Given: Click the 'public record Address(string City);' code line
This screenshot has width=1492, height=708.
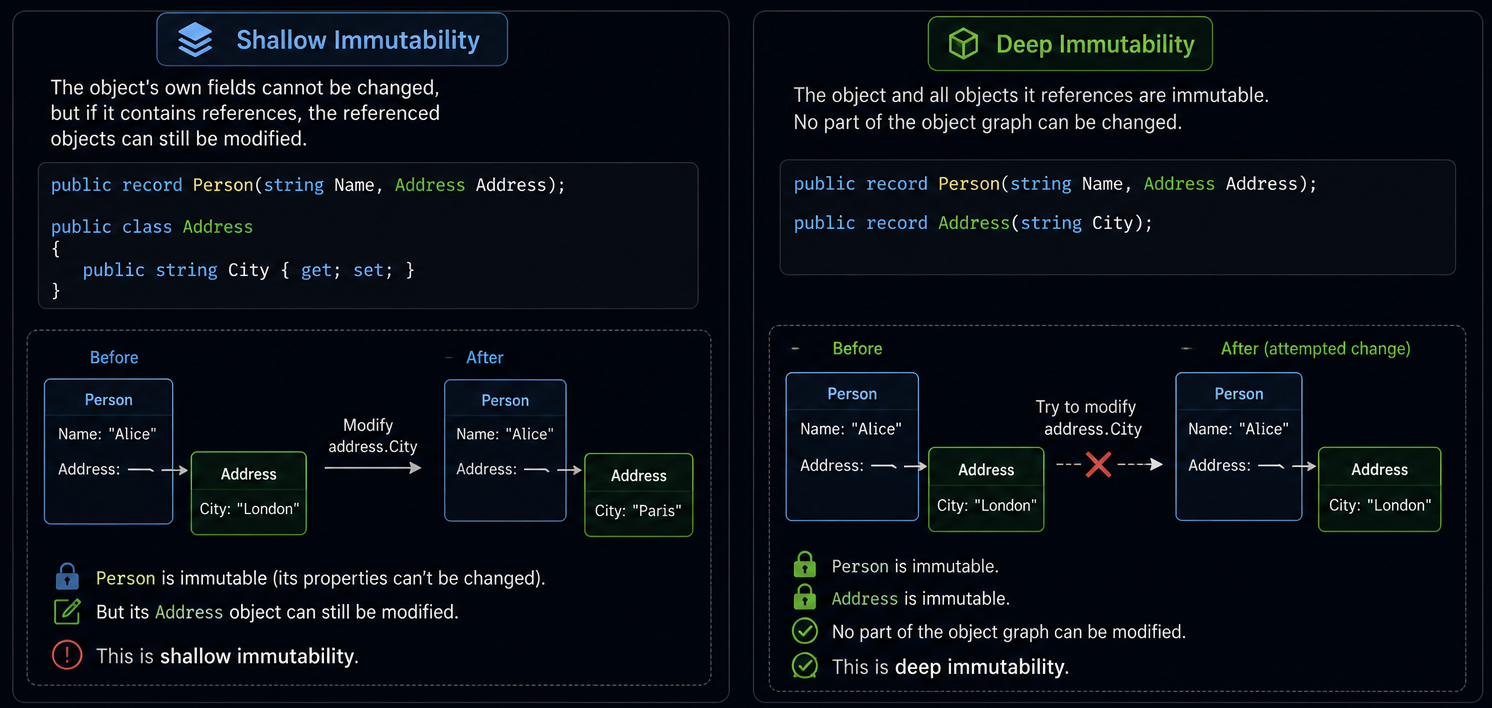Looking at the screenshot, I should [973, 223].
